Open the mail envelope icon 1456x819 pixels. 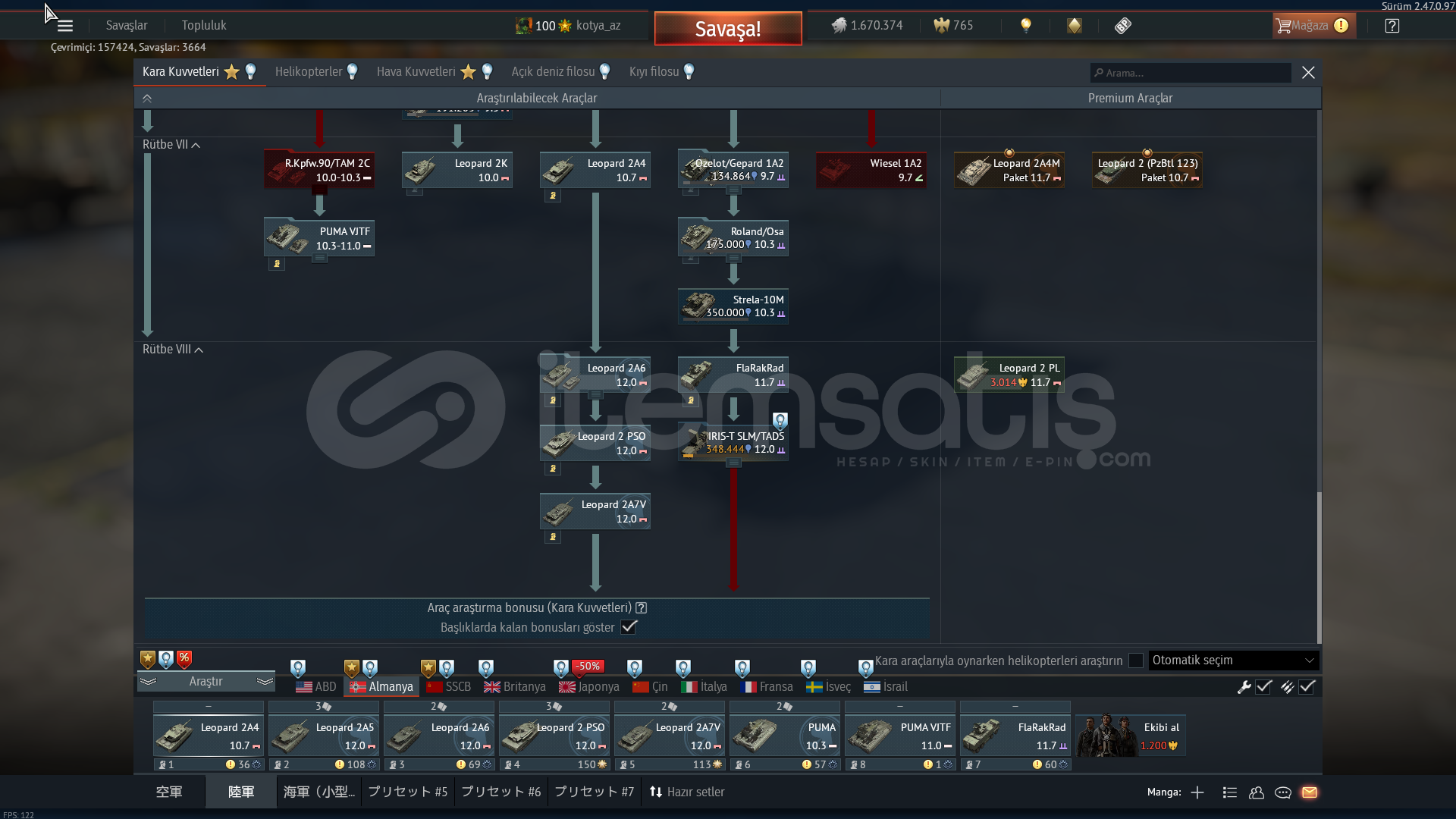pos(1310,792)
